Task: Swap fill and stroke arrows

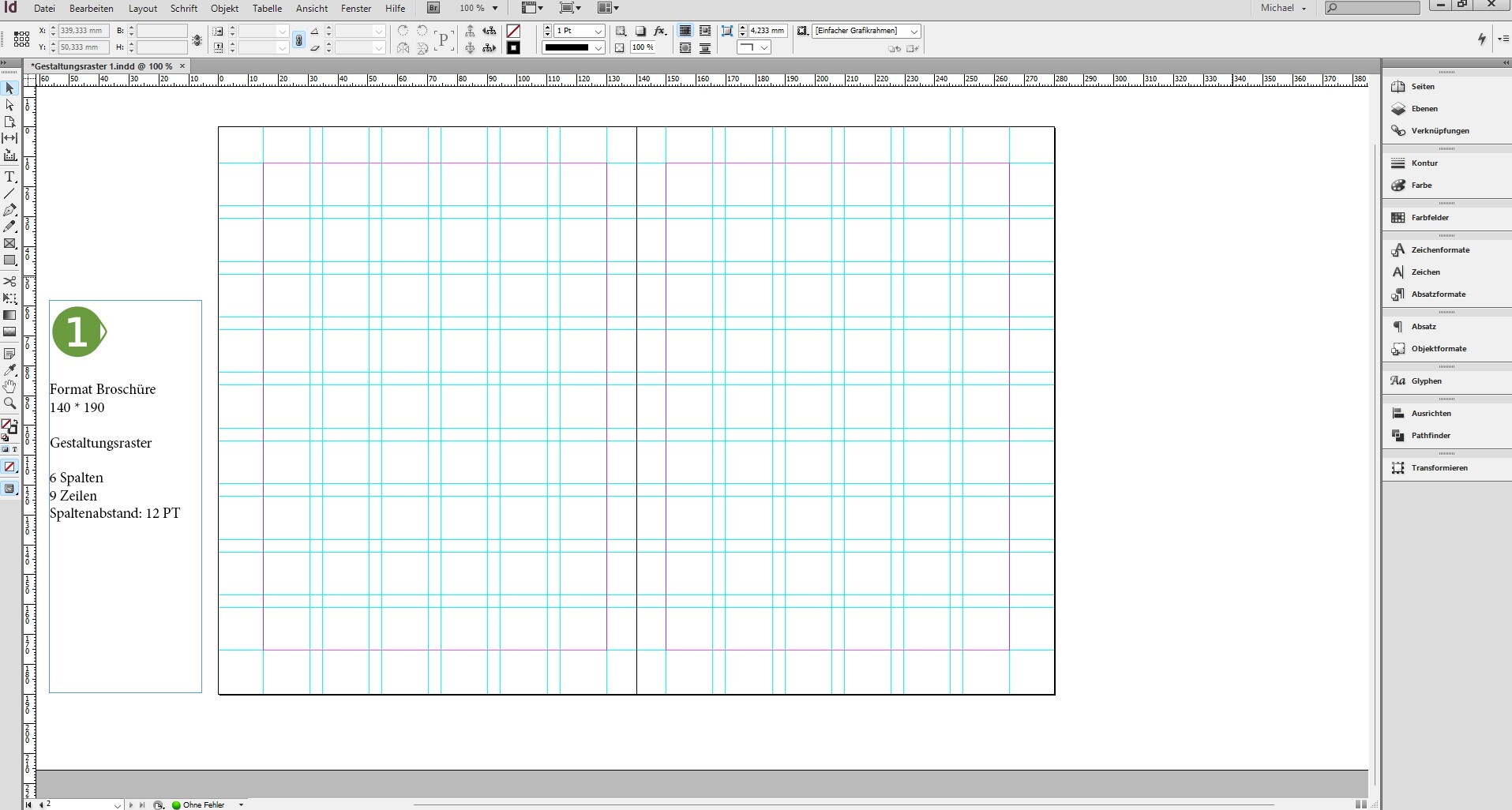Action: (x=15, y=423)
